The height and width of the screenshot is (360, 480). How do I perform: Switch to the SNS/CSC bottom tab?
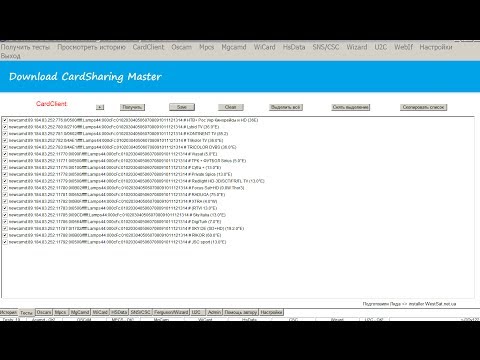[x=140, y=312]
